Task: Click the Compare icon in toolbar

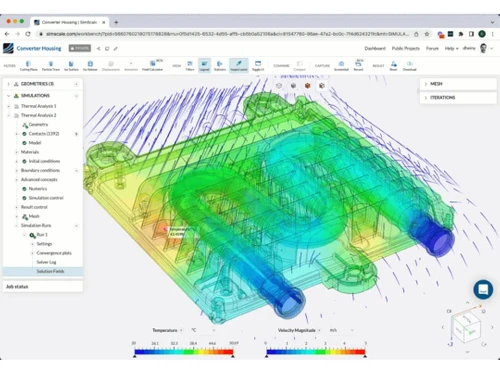Action: (x=299, y=65)
